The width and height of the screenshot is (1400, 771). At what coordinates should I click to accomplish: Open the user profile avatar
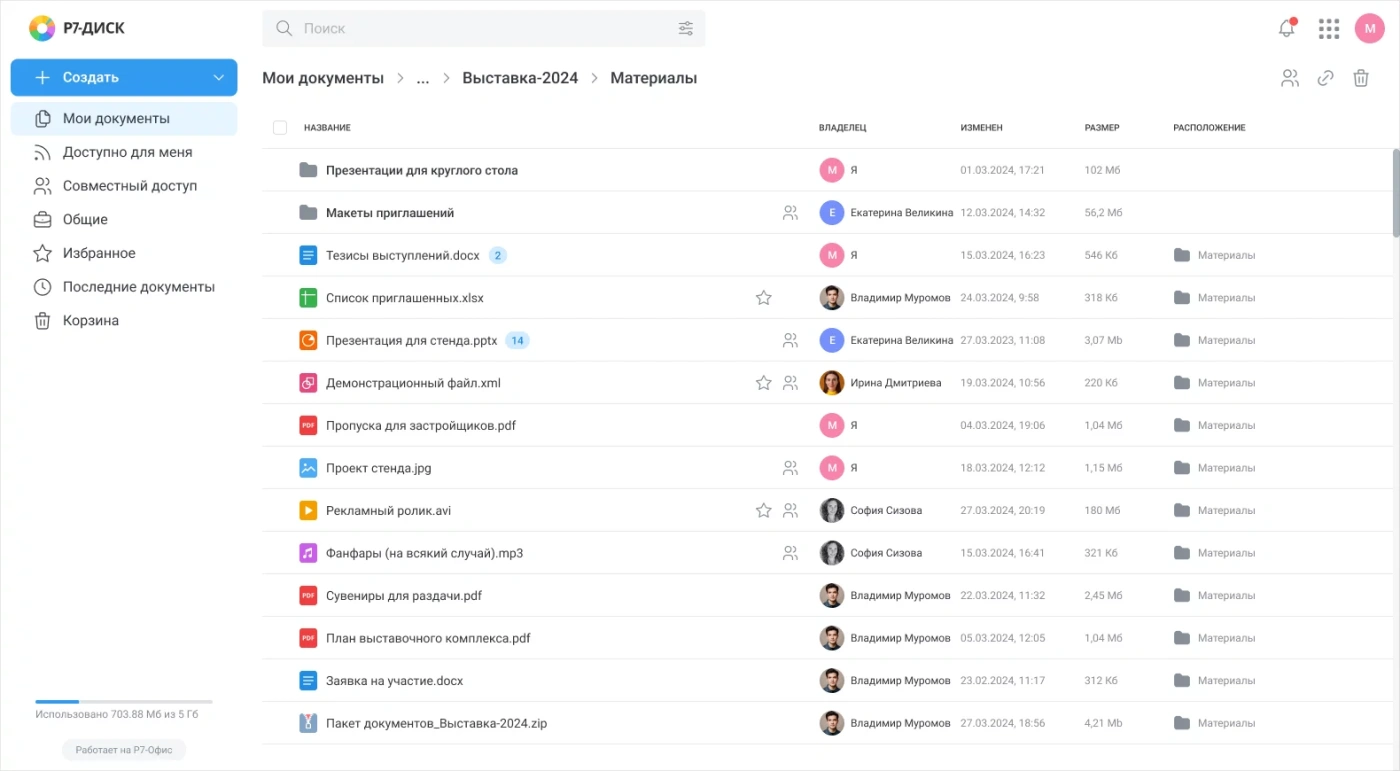(1369, 29)
